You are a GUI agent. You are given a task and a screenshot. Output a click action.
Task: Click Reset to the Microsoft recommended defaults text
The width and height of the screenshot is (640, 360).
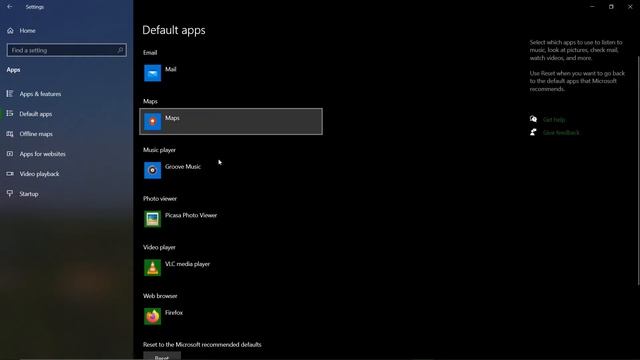202,344
